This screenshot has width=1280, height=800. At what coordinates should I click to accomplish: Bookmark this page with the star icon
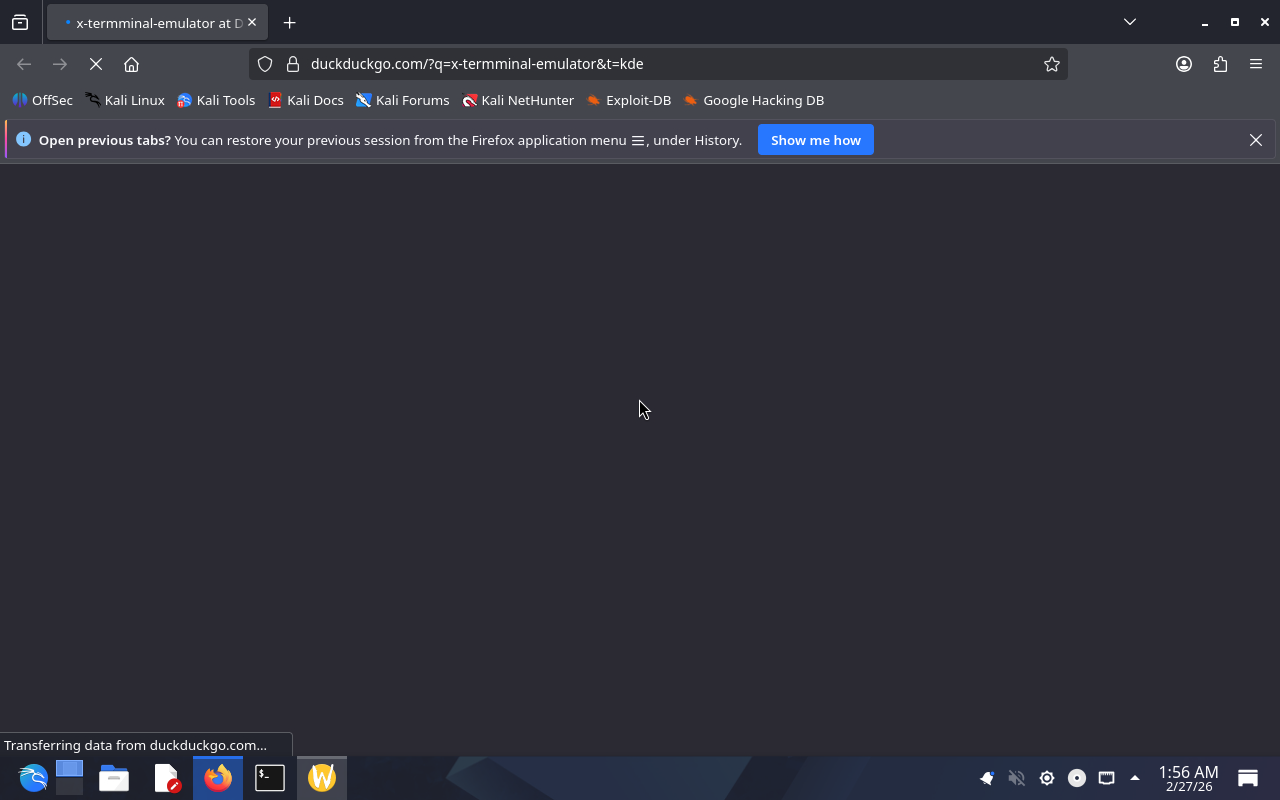pos(1051,64)
